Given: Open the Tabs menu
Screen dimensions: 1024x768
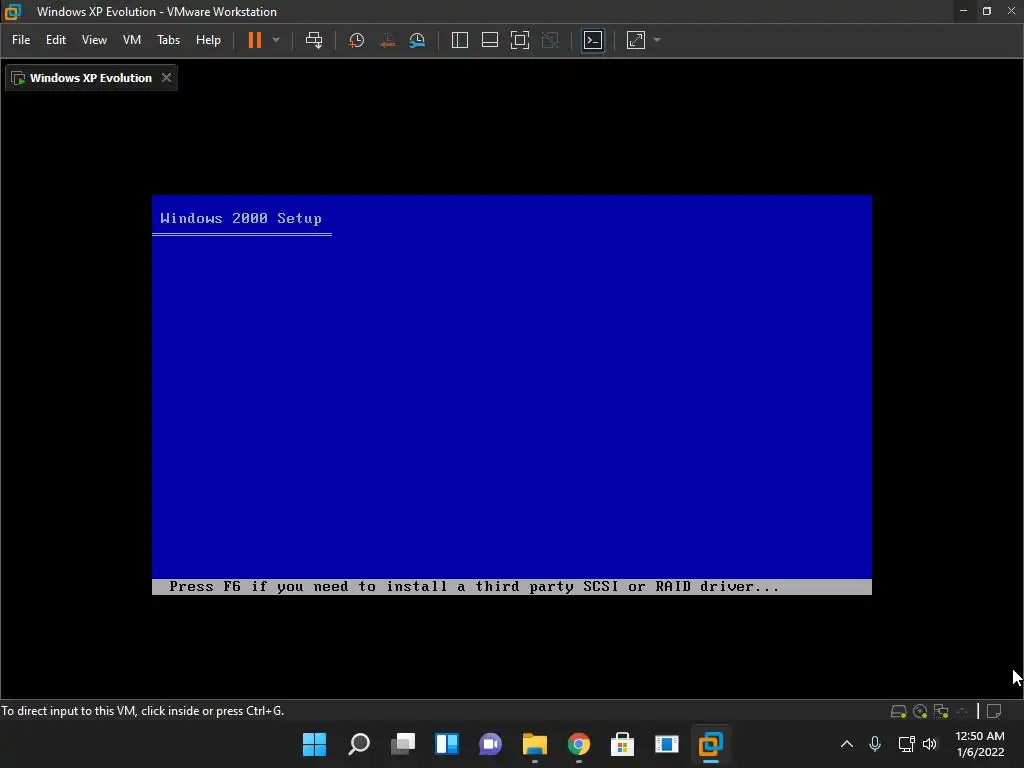Looking at the screenshot, I should pyautogui.click(x=168, y=40).
